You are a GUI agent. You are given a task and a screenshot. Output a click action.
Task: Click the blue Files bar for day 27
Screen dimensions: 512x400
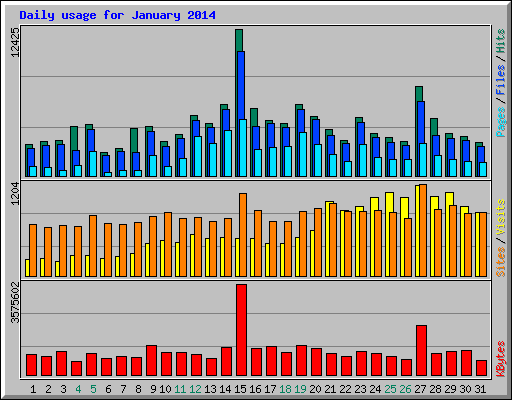[421, 122]
